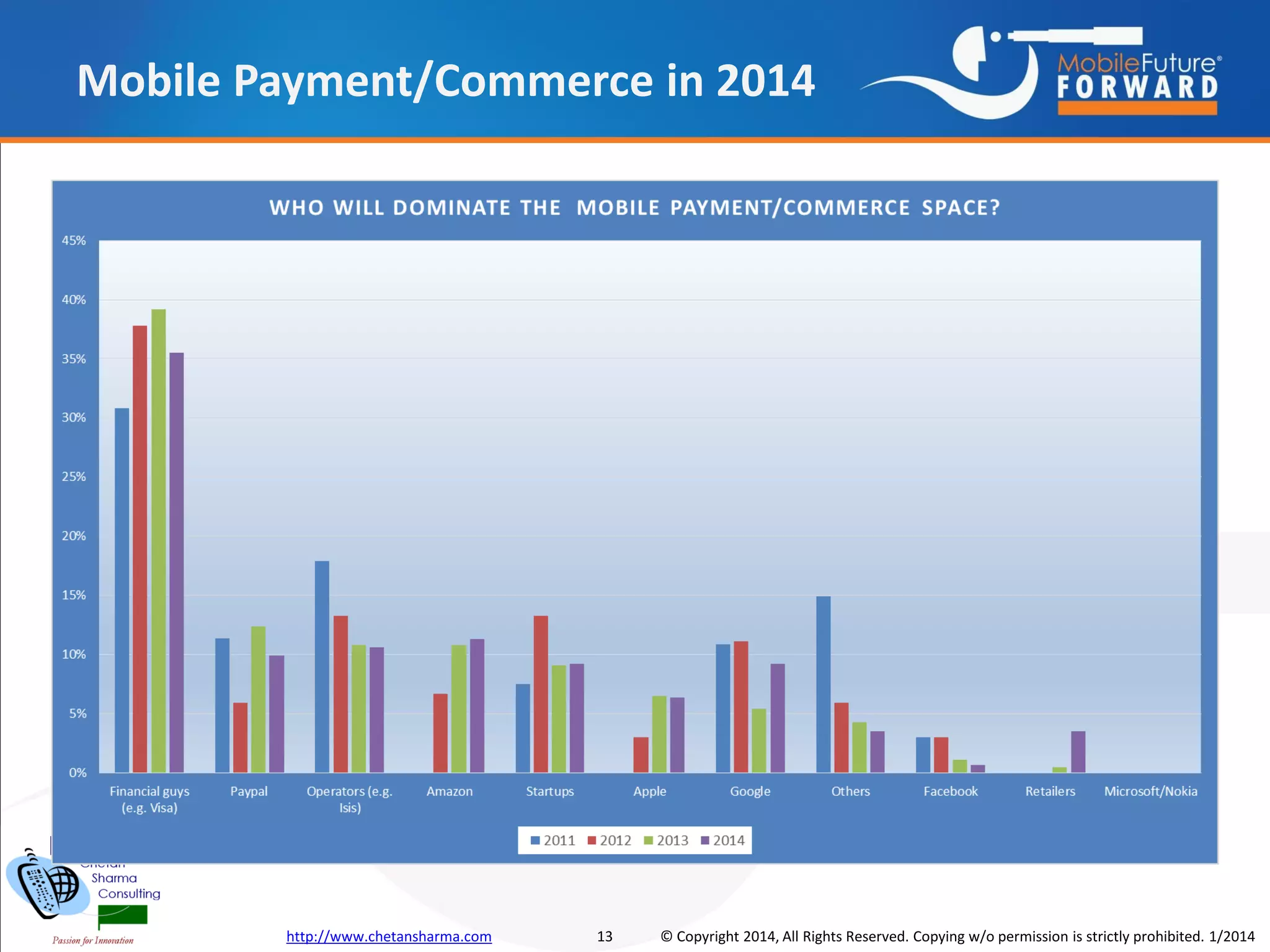This screenshot has width=1270, height=952.
Task: Click the 2013 green legend swatch
Action: coord(649,840)
